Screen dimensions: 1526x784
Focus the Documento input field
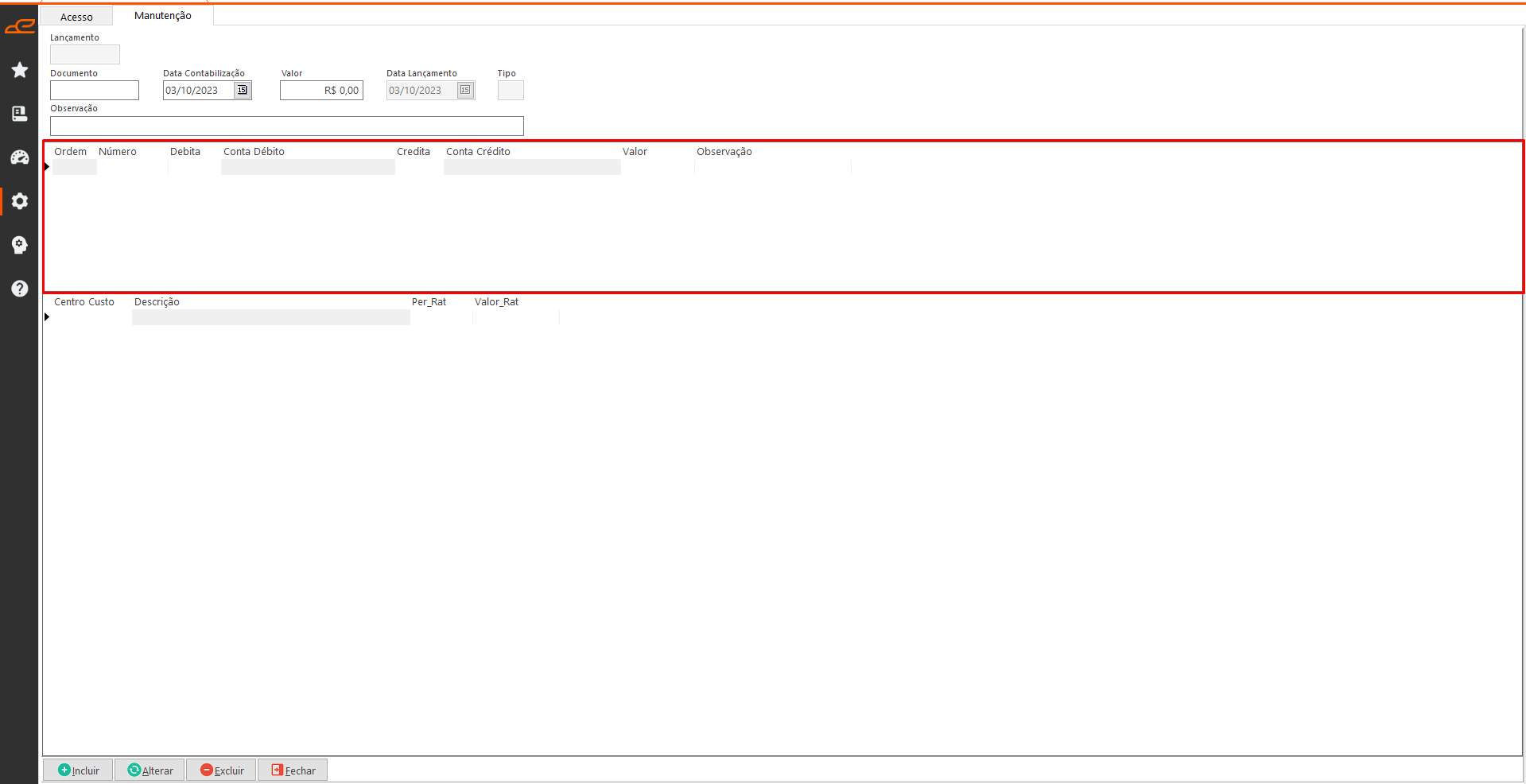click(x=95, y=91)
